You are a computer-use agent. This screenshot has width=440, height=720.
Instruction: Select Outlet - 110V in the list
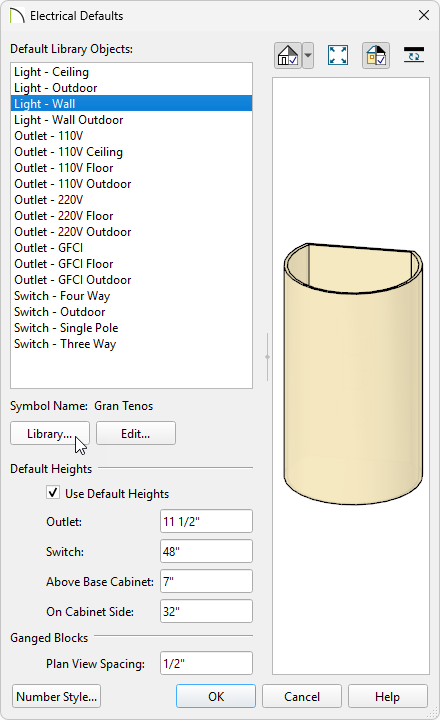[x=131, y=136]
